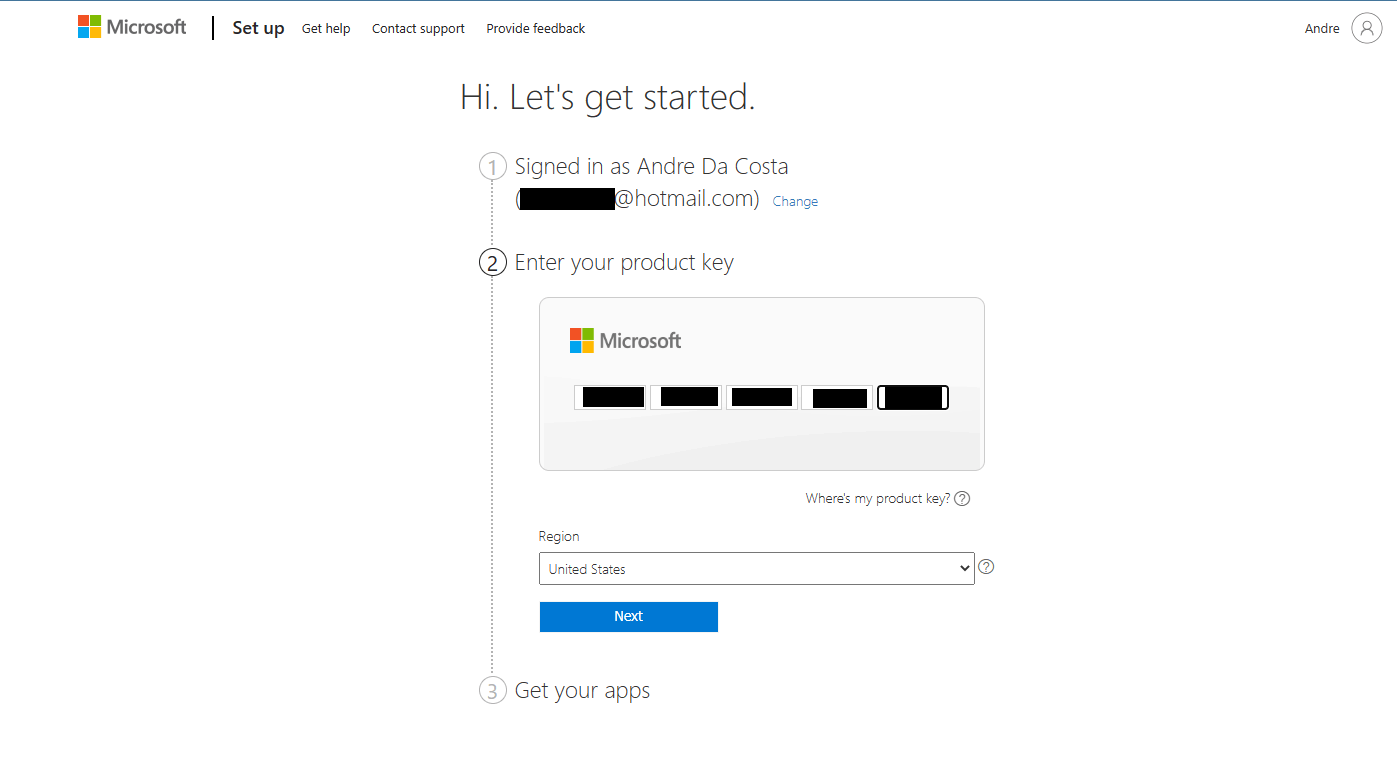Open the Set up page link
This screenshot has width=1397, height=757.
[x=258, y=28]
